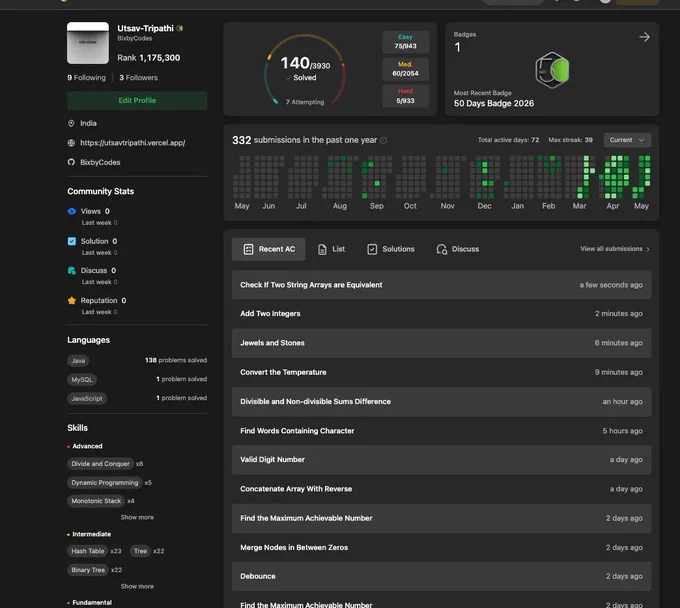
Task: Click the Discuss tab search-bubble icon
Action: click(x=441, y=249)
